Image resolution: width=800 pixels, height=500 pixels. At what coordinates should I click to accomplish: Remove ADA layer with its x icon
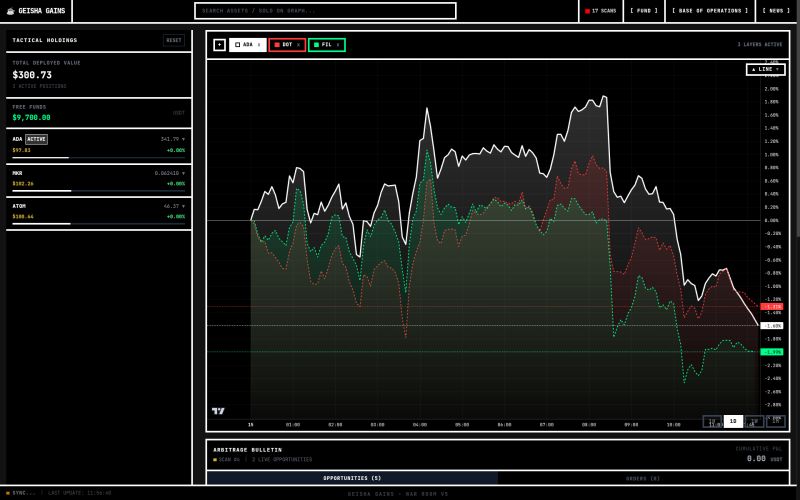pos(259,45)
